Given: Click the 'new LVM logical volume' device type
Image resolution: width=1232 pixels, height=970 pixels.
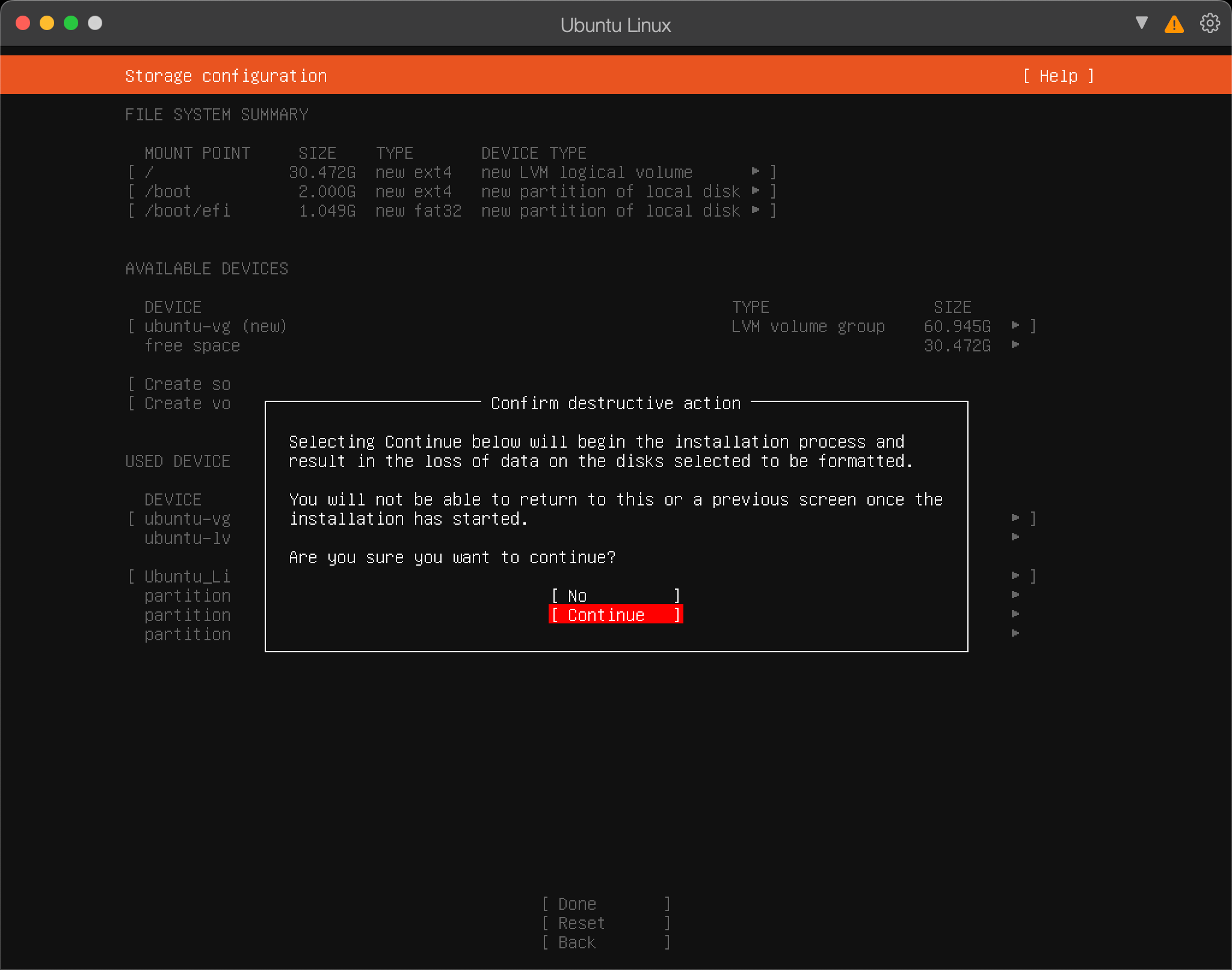Looking at the screenshot, I should click(587, 172).
